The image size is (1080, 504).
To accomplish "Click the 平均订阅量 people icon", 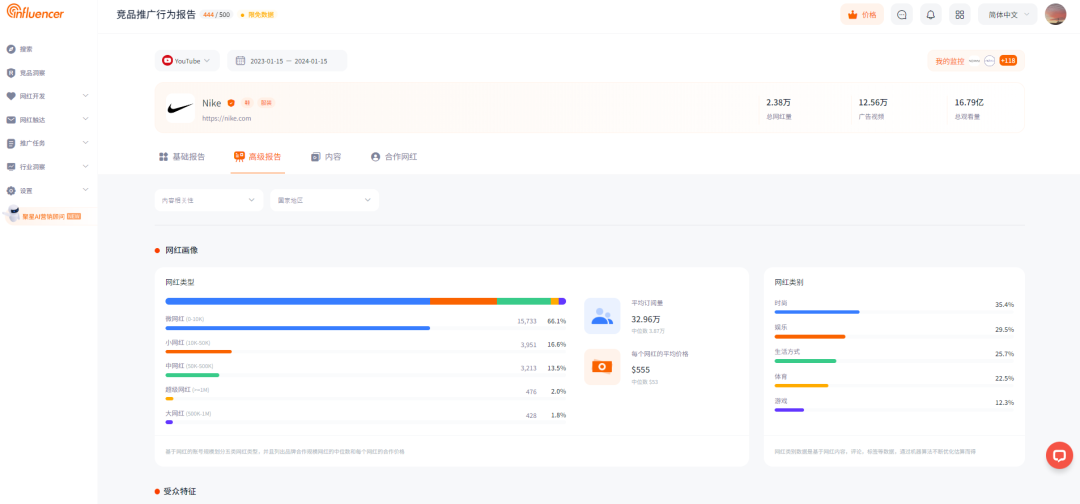I will coord(602,316).
